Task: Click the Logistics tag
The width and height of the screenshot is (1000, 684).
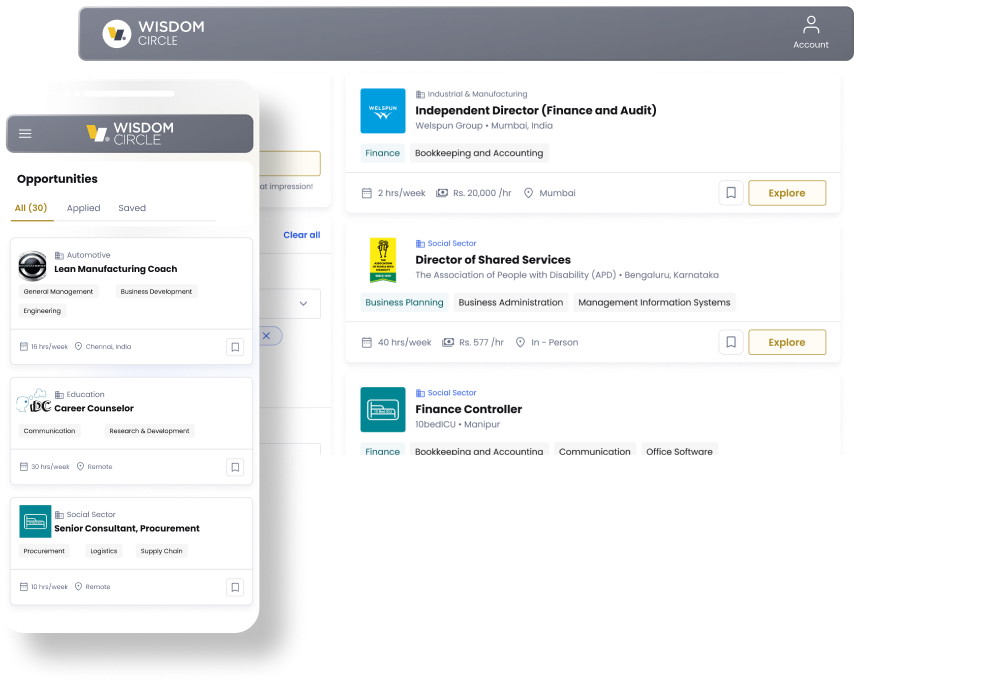Action: pyautogui.click(x=104, y=551)
